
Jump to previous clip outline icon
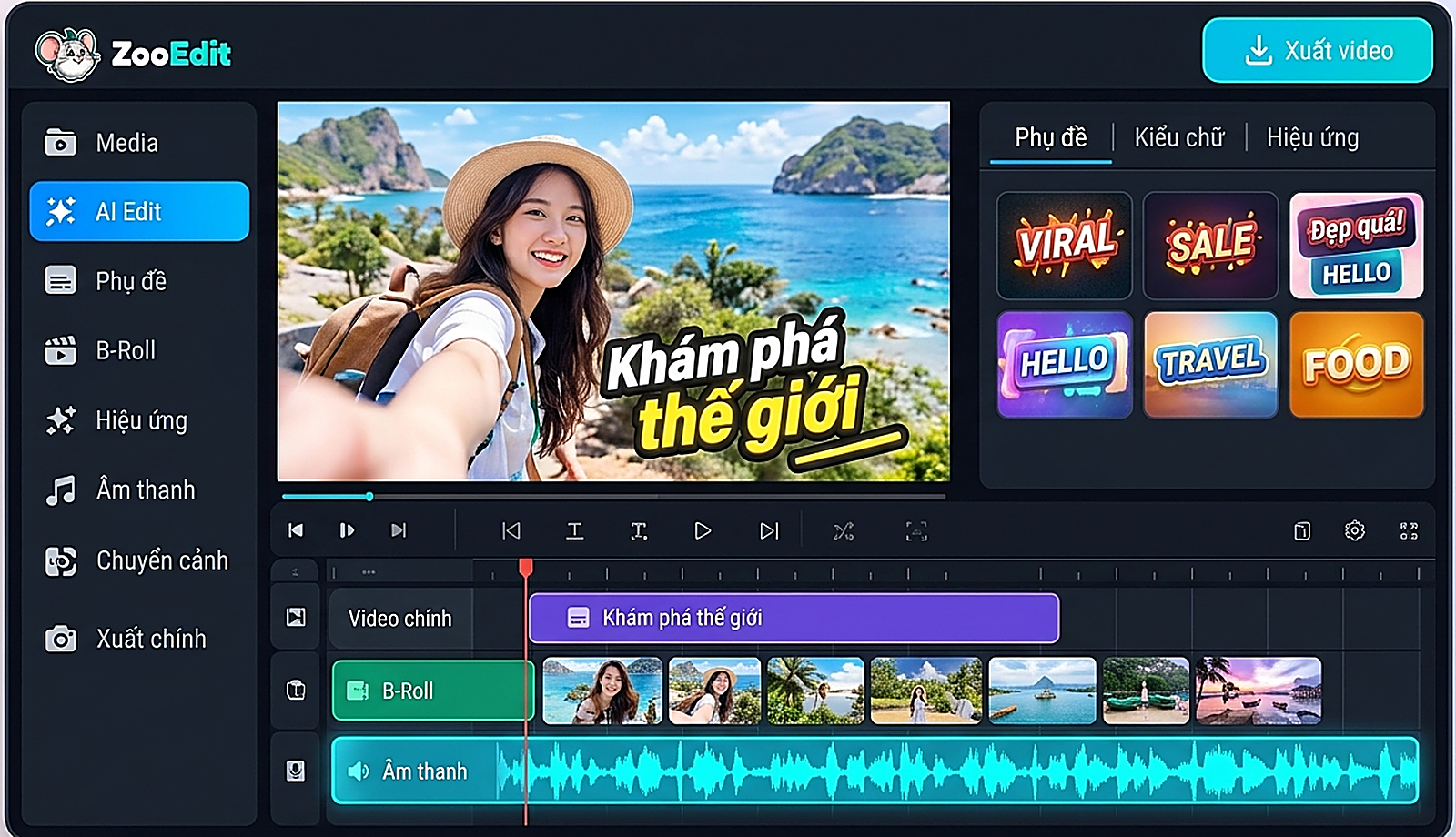pyautogui.click(x=511, y=530)
